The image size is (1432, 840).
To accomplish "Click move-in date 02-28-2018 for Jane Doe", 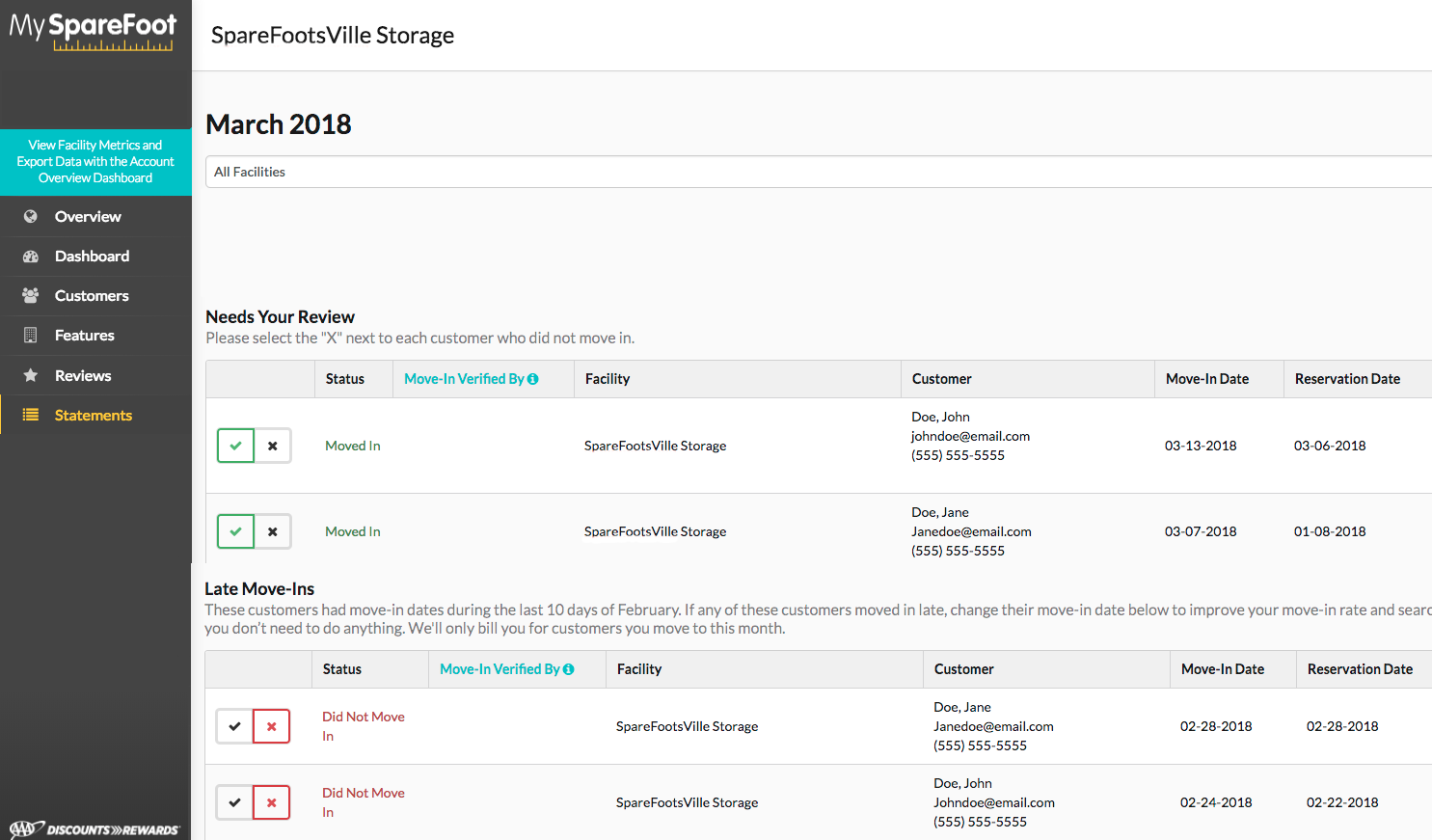I will [1216, 726].
